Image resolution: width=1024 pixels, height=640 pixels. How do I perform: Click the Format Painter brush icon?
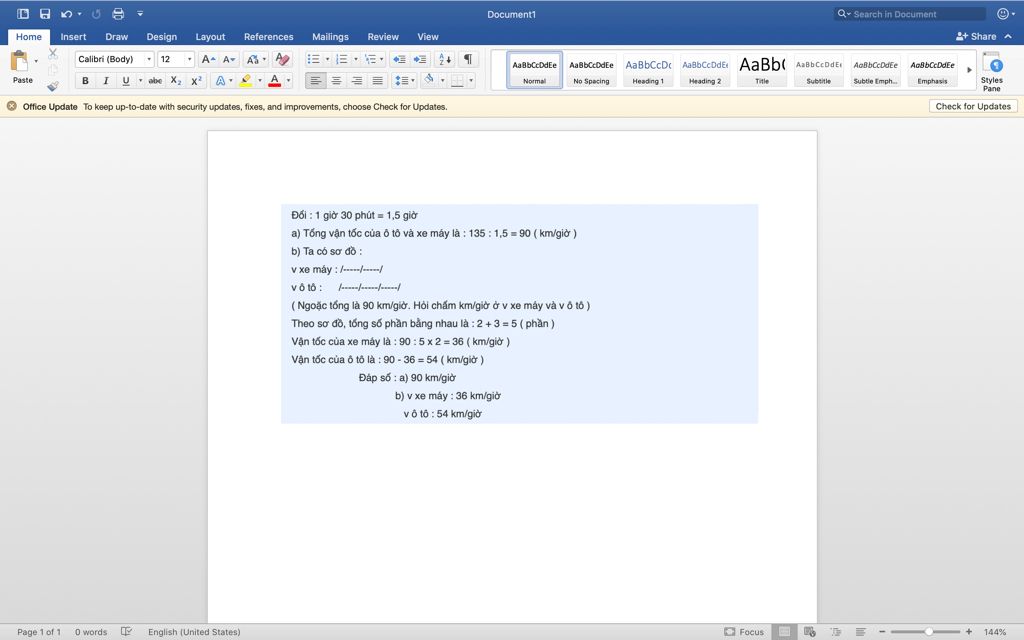pos(53,86)
